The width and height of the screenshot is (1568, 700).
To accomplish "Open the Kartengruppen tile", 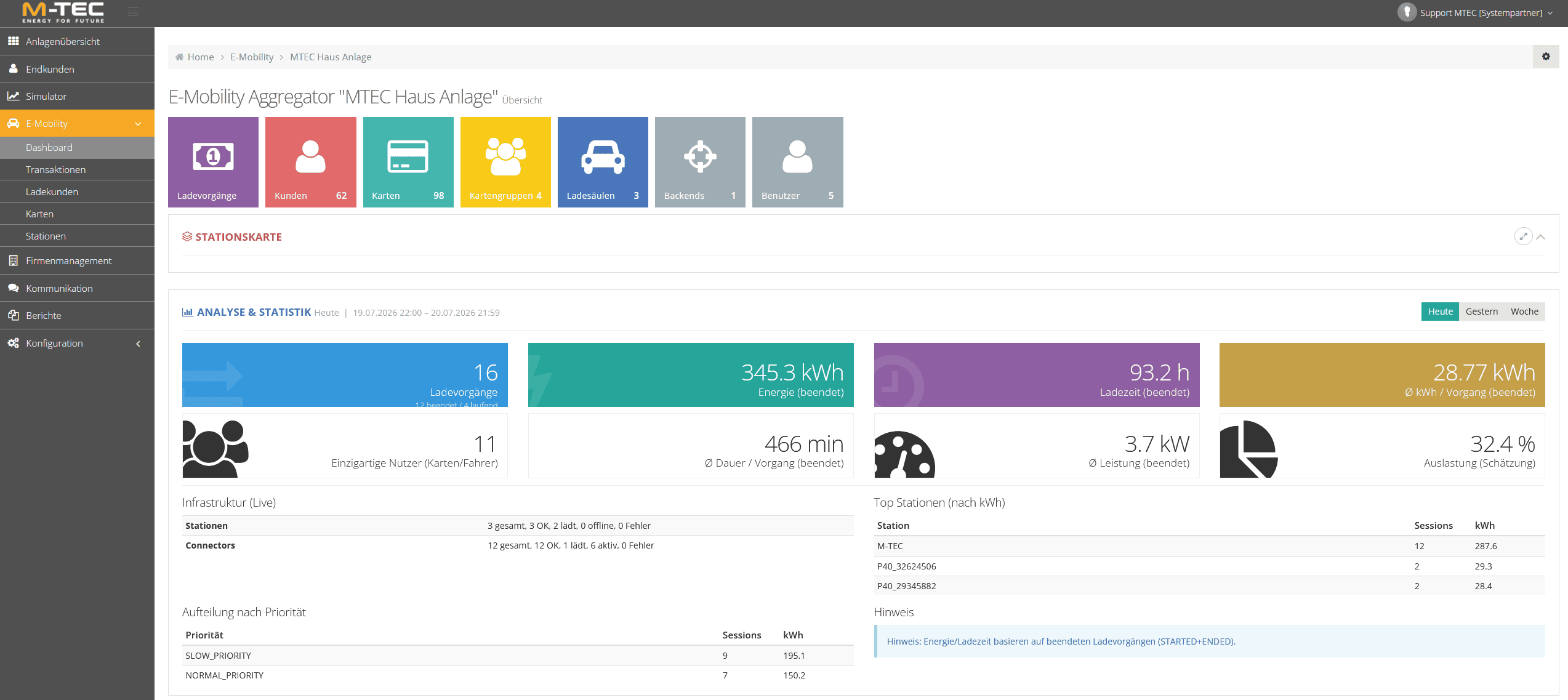I will point(505,162).
